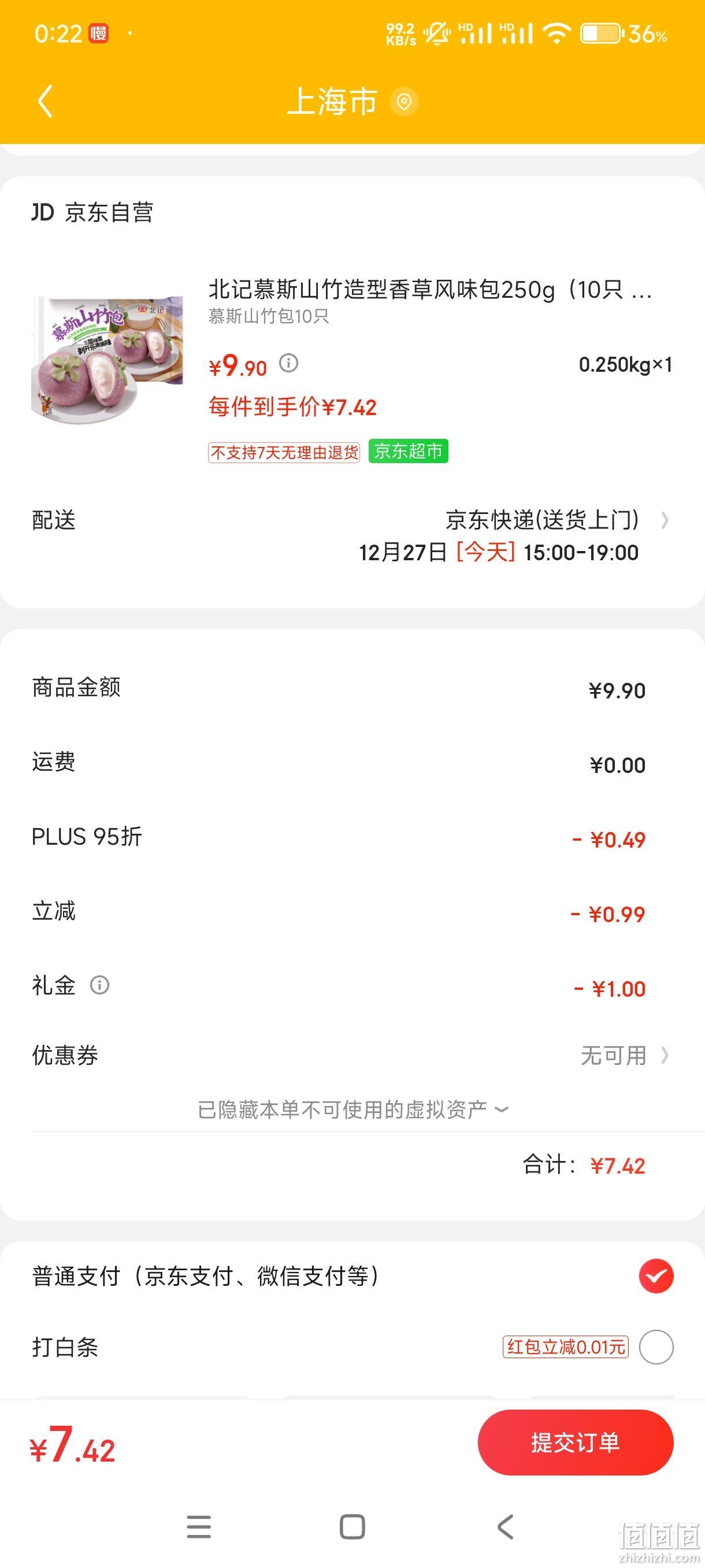This screenshot has width=705, height=1568.
Task: Select 普通支付 payment radio button
Action: pyautogui.click(x=656, y=1277)
